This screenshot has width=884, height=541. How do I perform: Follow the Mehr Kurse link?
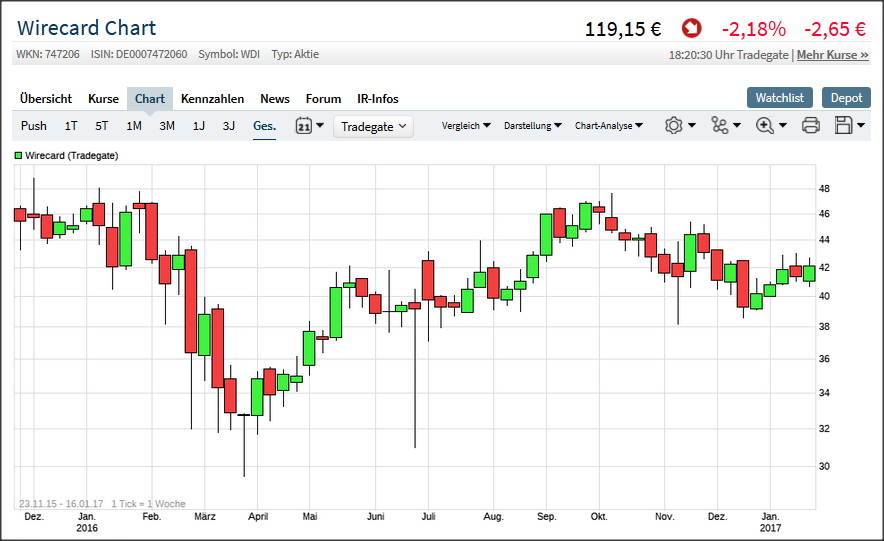(x=832, y=55)
